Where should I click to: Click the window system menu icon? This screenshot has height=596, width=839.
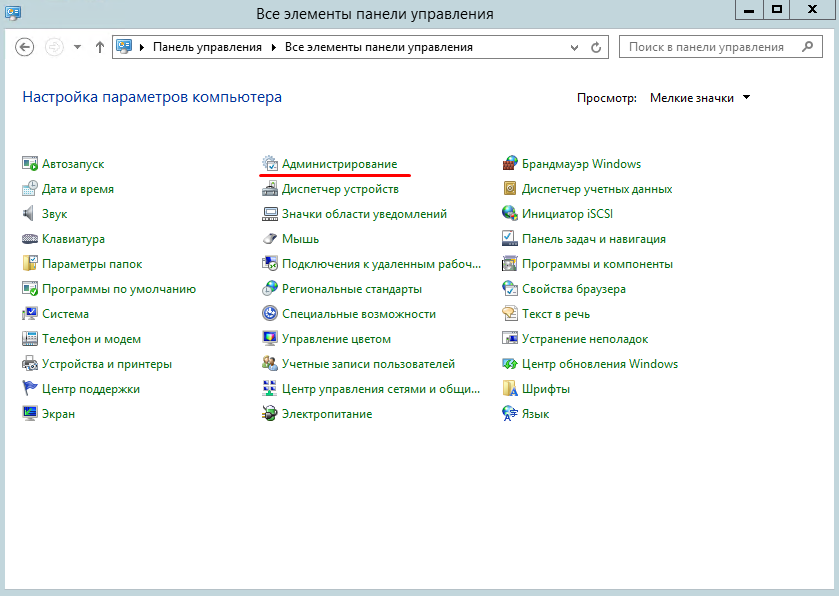pyautogui.click(x=12, y=12)
